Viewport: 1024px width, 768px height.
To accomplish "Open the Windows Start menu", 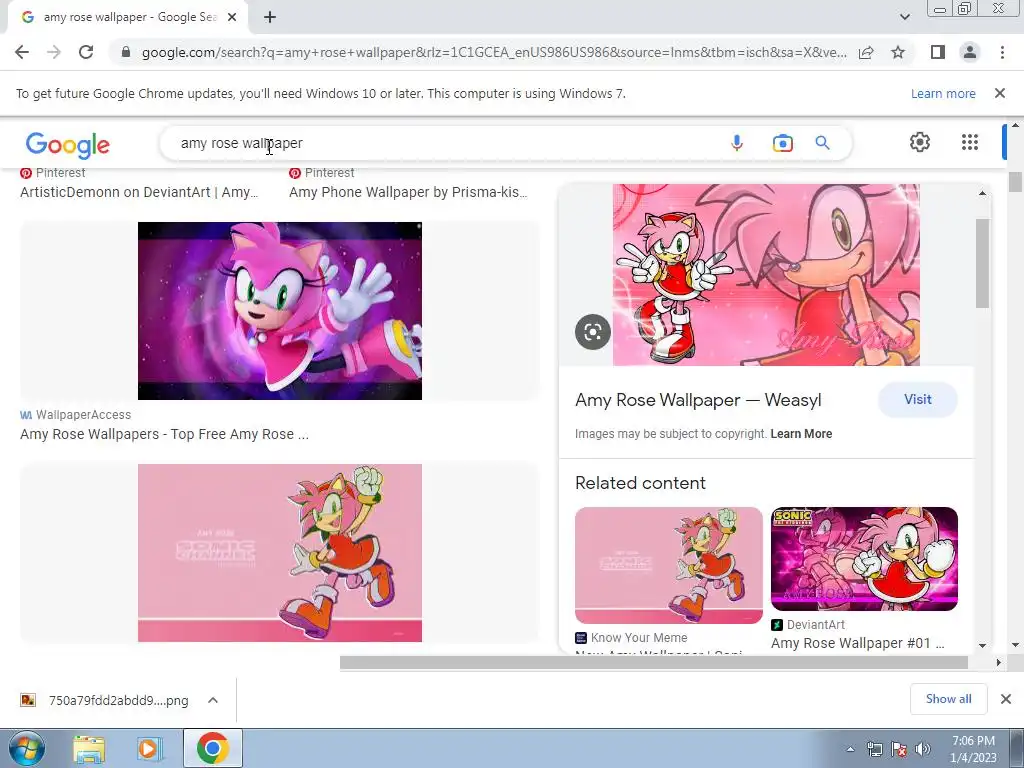I will pos(27,748).
